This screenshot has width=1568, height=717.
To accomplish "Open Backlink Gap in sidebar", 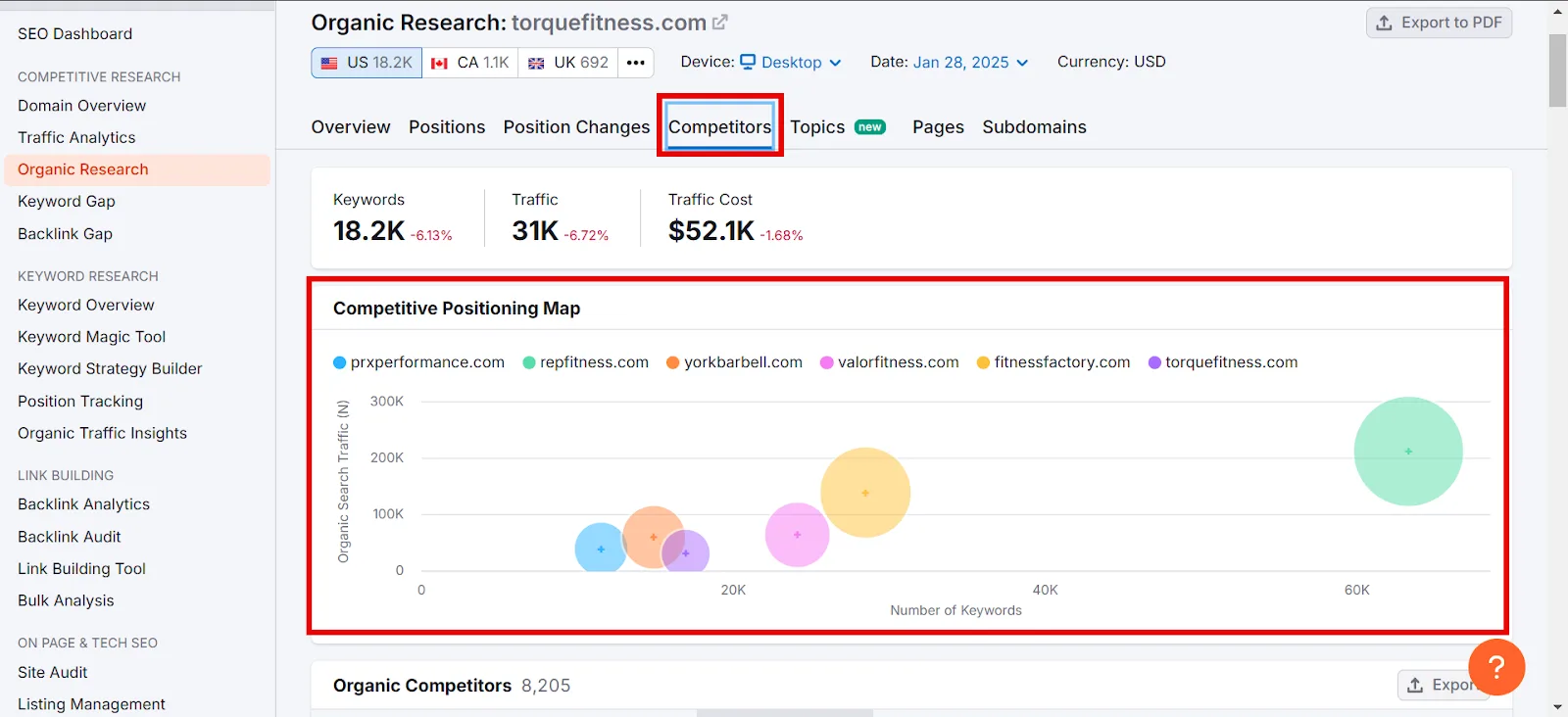I will 65,234.
